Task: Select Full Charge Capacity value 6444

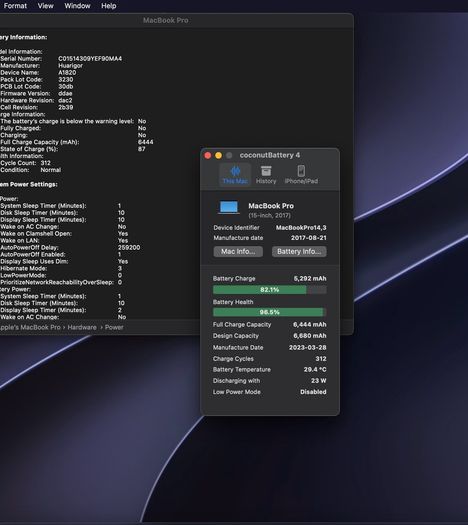Action: 146,142
